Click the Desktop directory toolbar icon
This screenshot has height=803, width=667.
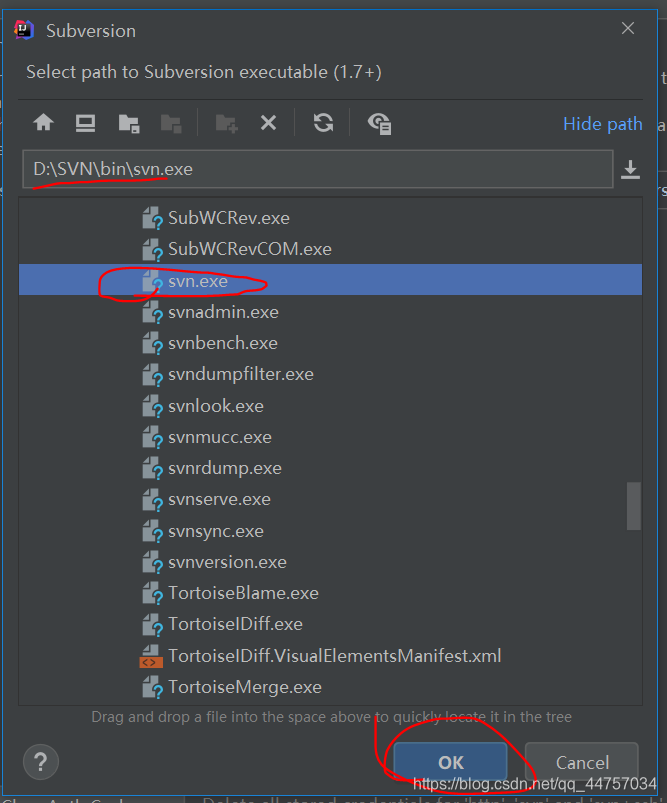[x=86, y=123]
